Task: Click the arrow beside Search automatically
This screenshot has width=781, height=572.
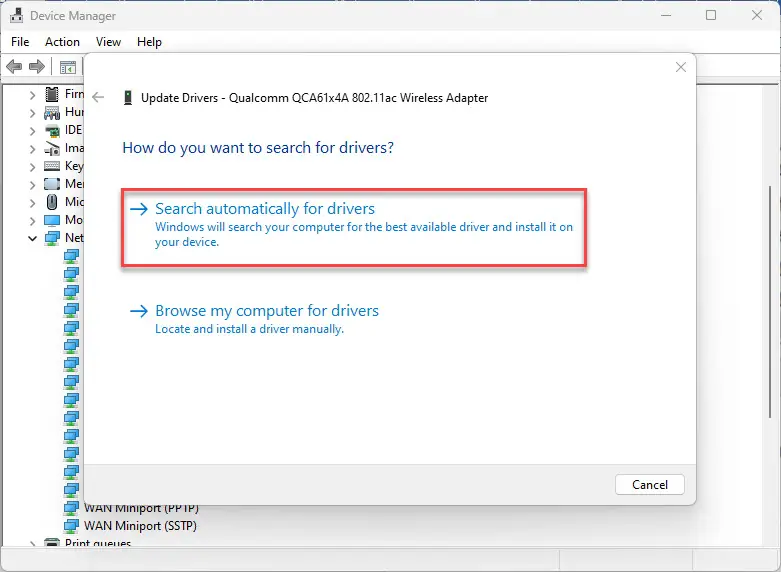Action: [x=139, y=209]
